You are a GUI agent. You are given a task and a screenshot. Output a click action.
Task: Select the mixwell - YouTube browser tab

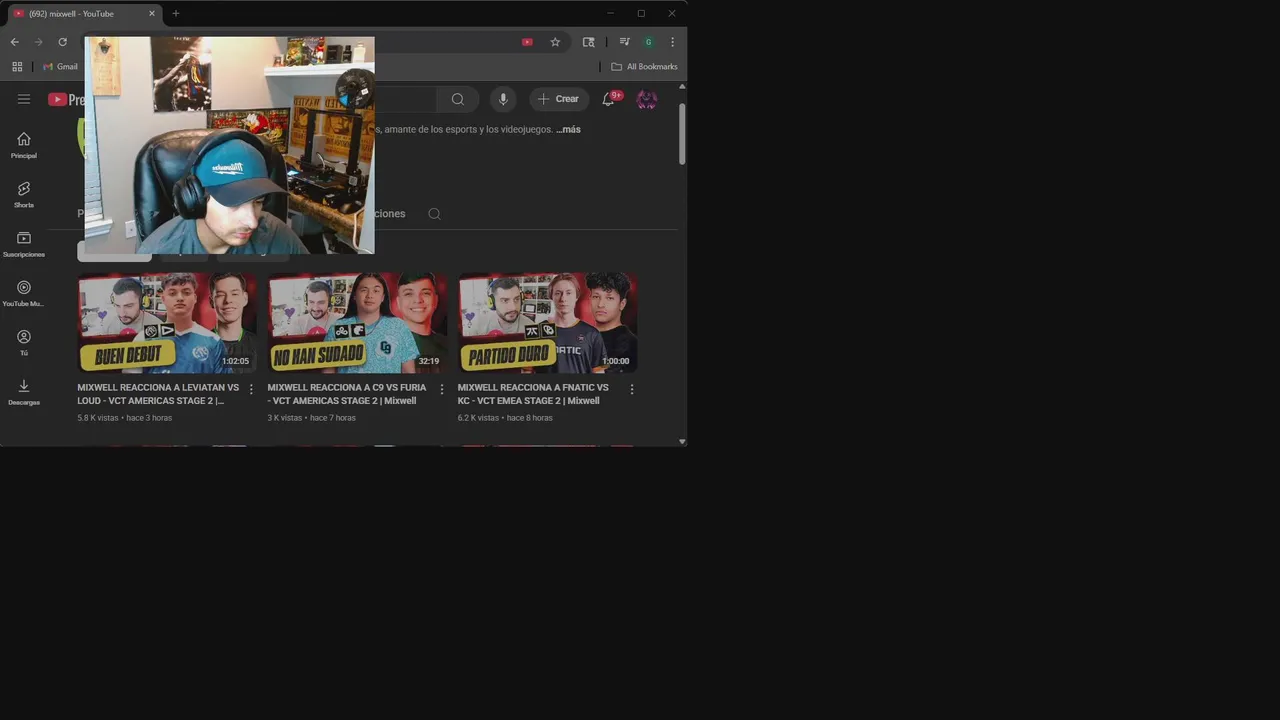coord(84,13)
